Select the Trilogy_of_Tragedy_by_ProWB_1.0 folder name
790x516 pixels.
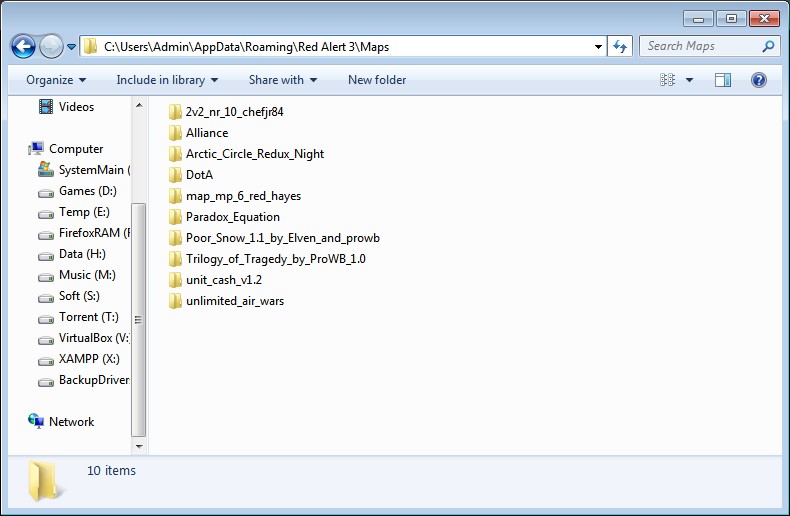276,259
